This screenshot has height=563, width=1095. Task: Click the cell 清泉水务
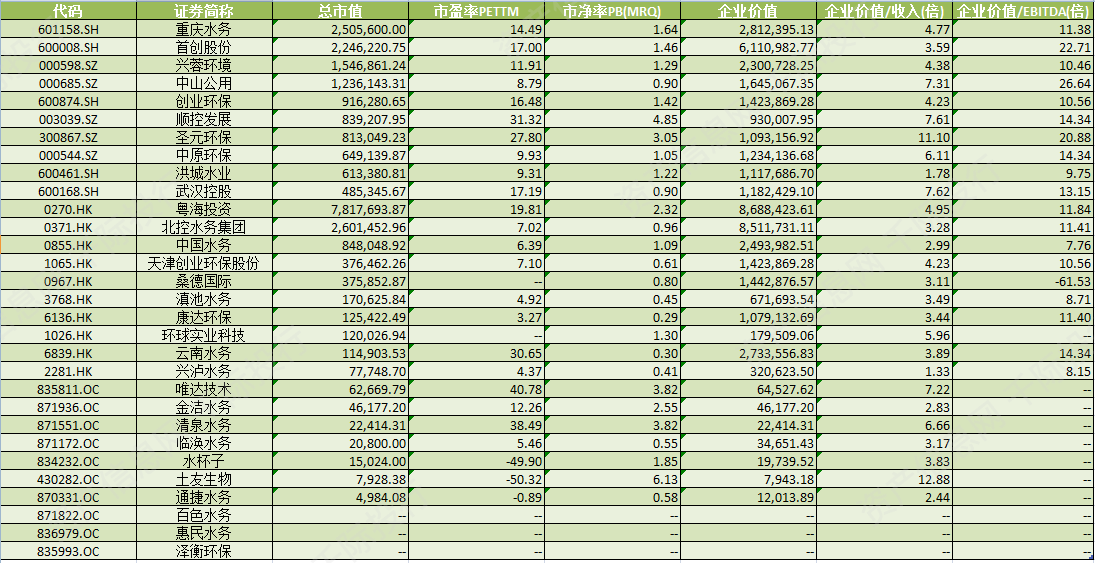pos(203,425)
